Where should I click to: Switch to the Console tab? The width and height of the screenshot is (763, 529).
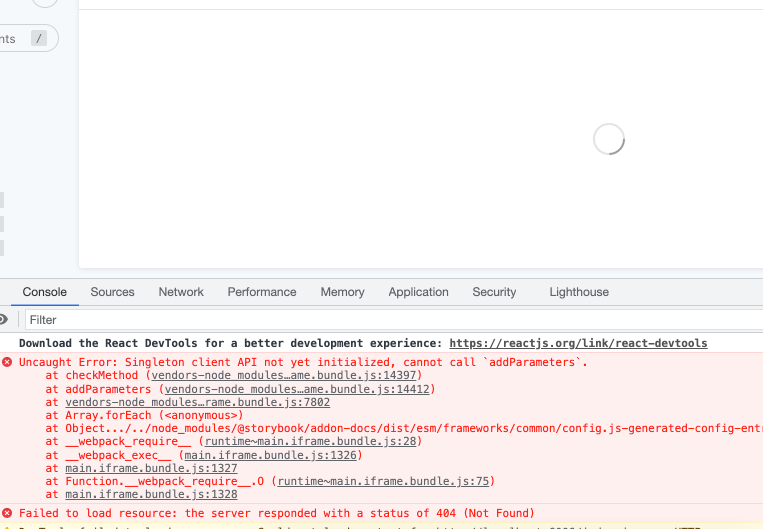44,292
